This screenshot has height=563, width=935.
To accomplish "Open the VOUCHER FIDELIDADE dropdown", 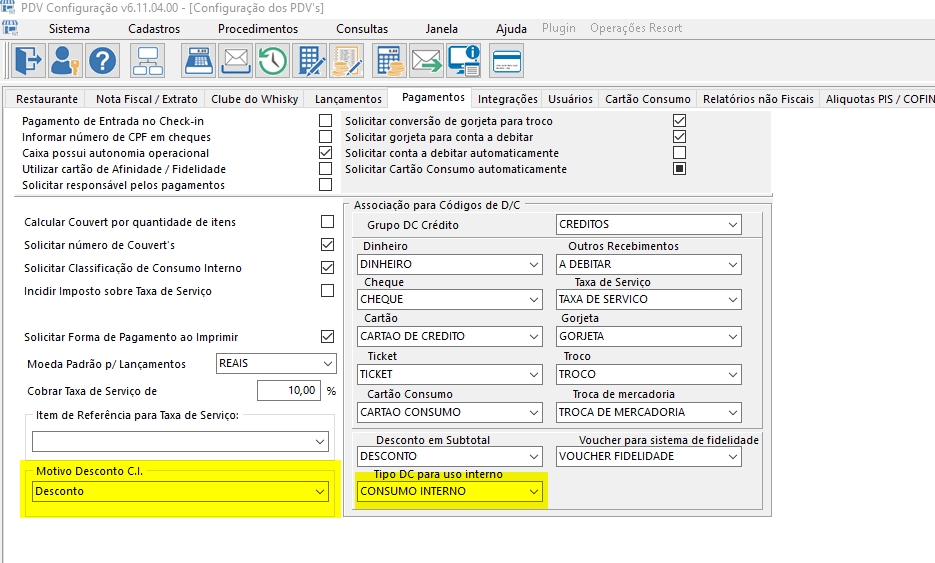I will pos(649,456).
